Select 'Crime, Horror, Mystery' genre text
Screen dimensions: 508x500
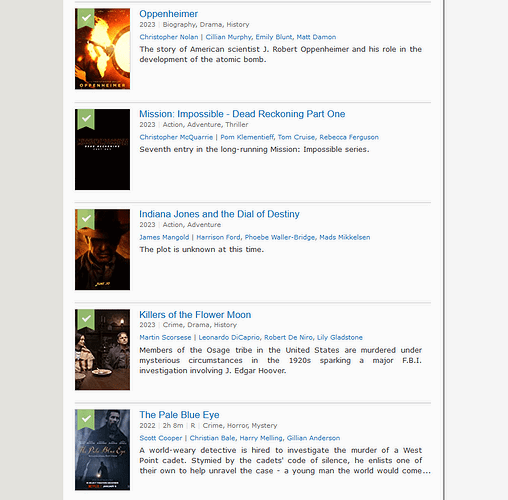point(240,426)
